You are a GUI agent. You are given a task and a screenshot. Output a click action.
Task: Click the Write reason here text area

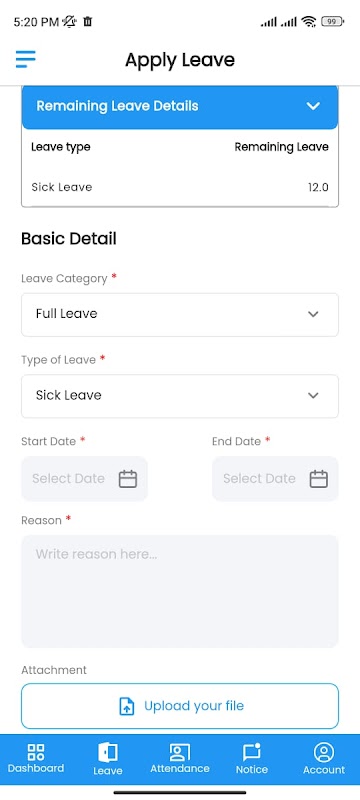click(180, 591)
